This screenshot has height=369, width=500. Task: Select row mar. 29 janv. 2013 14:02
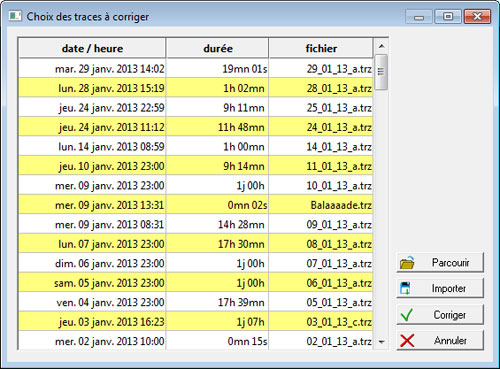point(196,69)
